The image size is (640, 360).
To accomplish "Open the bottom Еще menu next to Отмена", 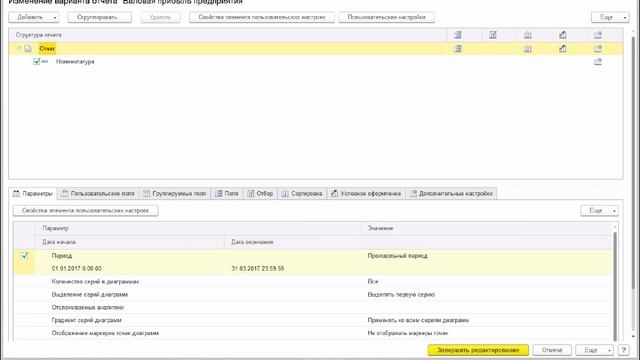I will pos(594,350).
